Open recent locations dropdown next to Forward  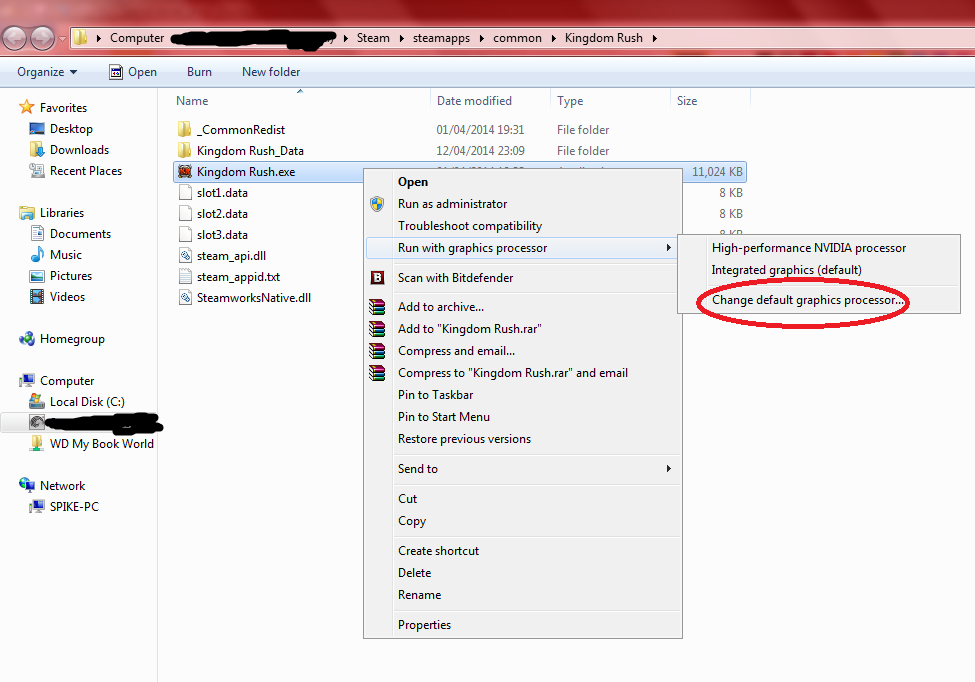[x=62, y=39]
